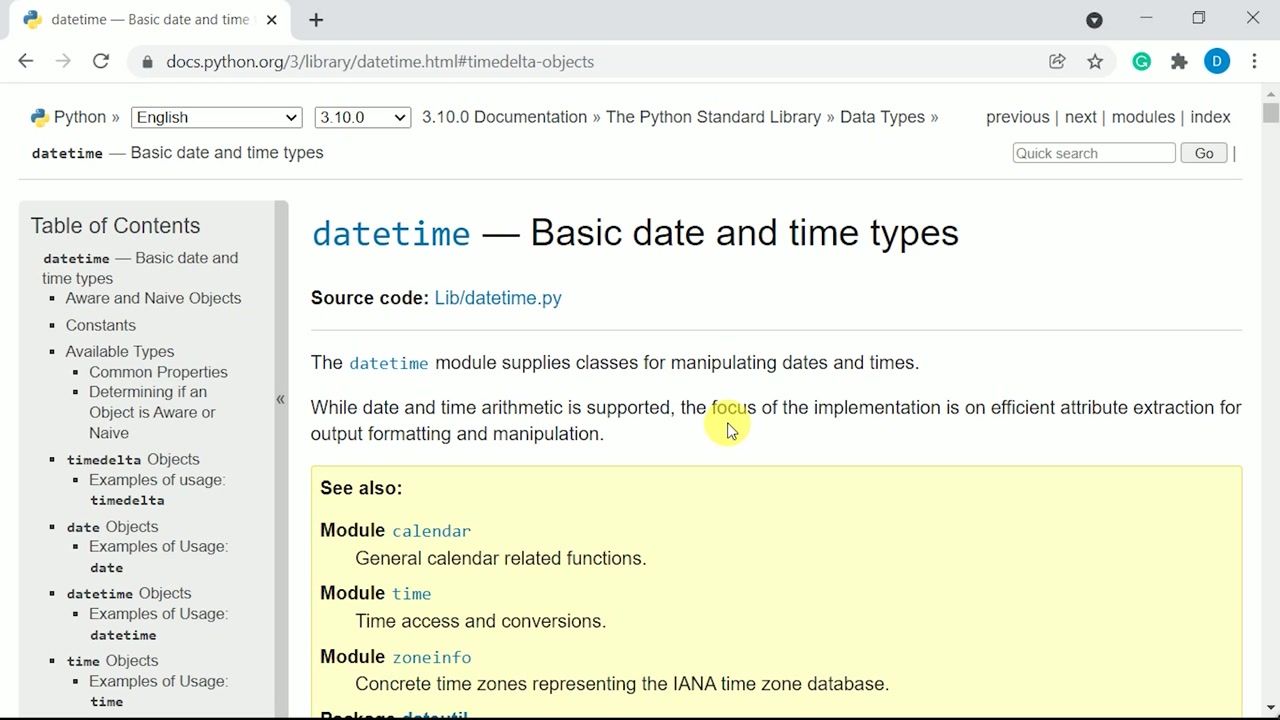Click the Quick search input field
Viewport: 1280px width, 720px height.
pos(1093,153)
